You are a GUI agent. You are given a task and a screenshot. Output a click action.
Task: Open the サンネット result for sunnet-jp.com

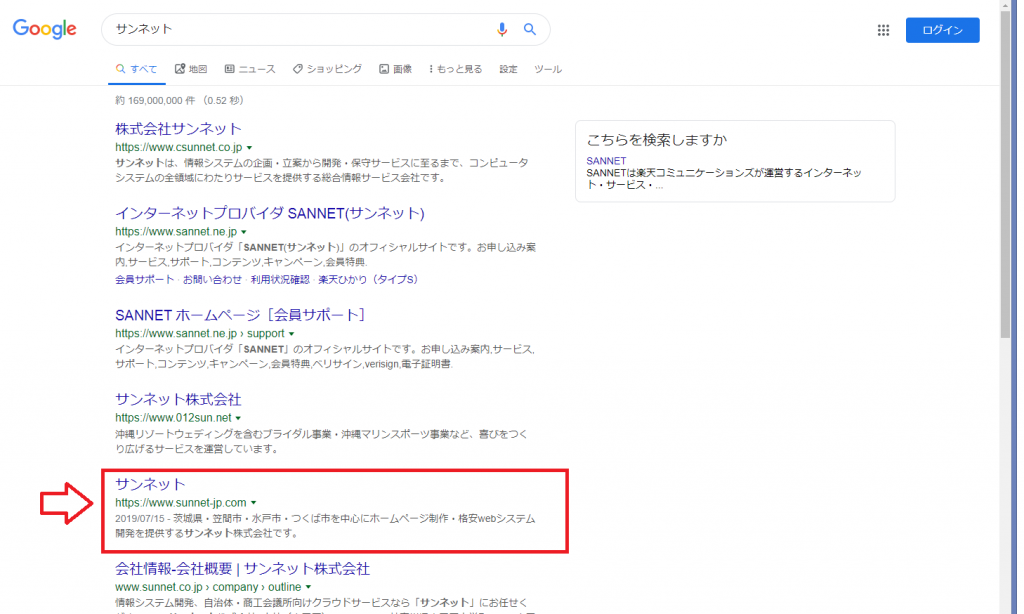coord(150,484)
